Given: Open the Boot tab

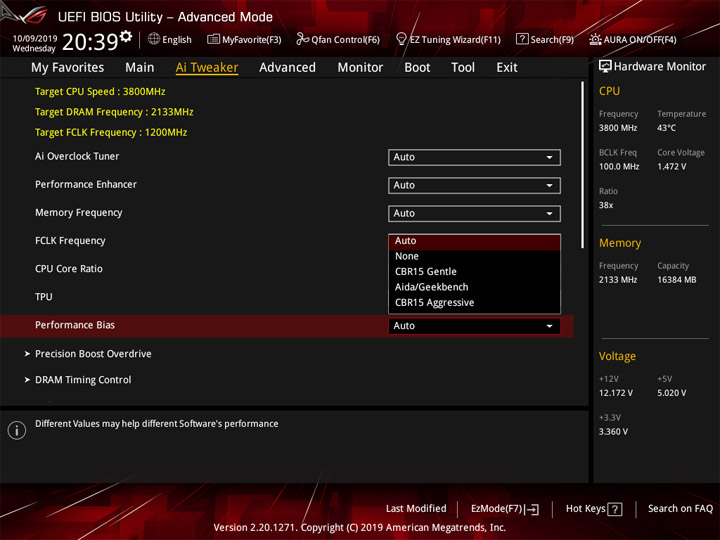Looking at the screenshot, I should tap(417, 68).
